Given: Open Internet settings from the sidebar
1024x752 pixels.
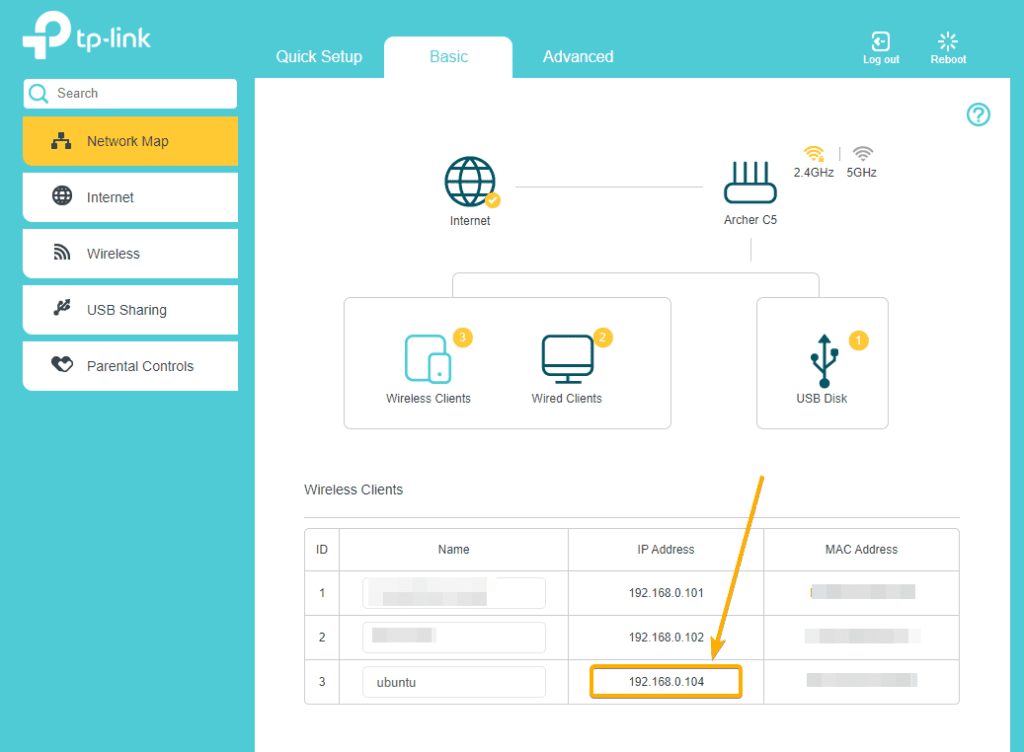Looking at the screenshot, I should coord(130,197).
